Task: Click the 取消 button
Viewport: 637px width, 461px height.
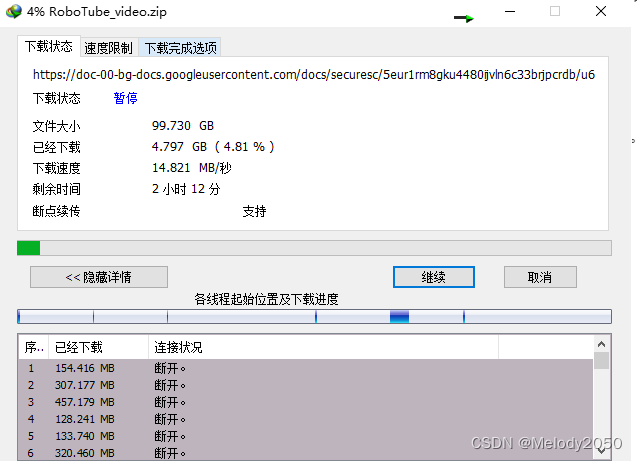Action: coord(540,277)
